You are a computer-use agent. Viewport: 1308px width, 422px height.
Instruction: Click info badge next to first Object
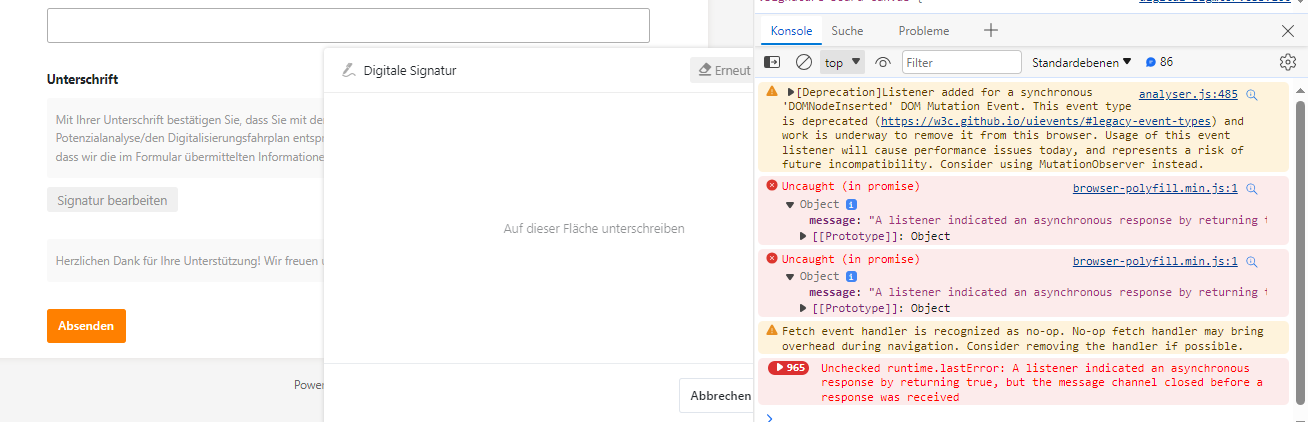point(852,204)
